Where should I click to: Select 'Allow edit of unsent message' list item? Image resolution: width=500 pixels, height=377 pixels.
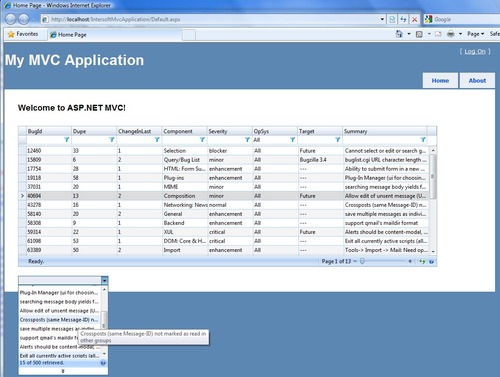coord(59,311)
